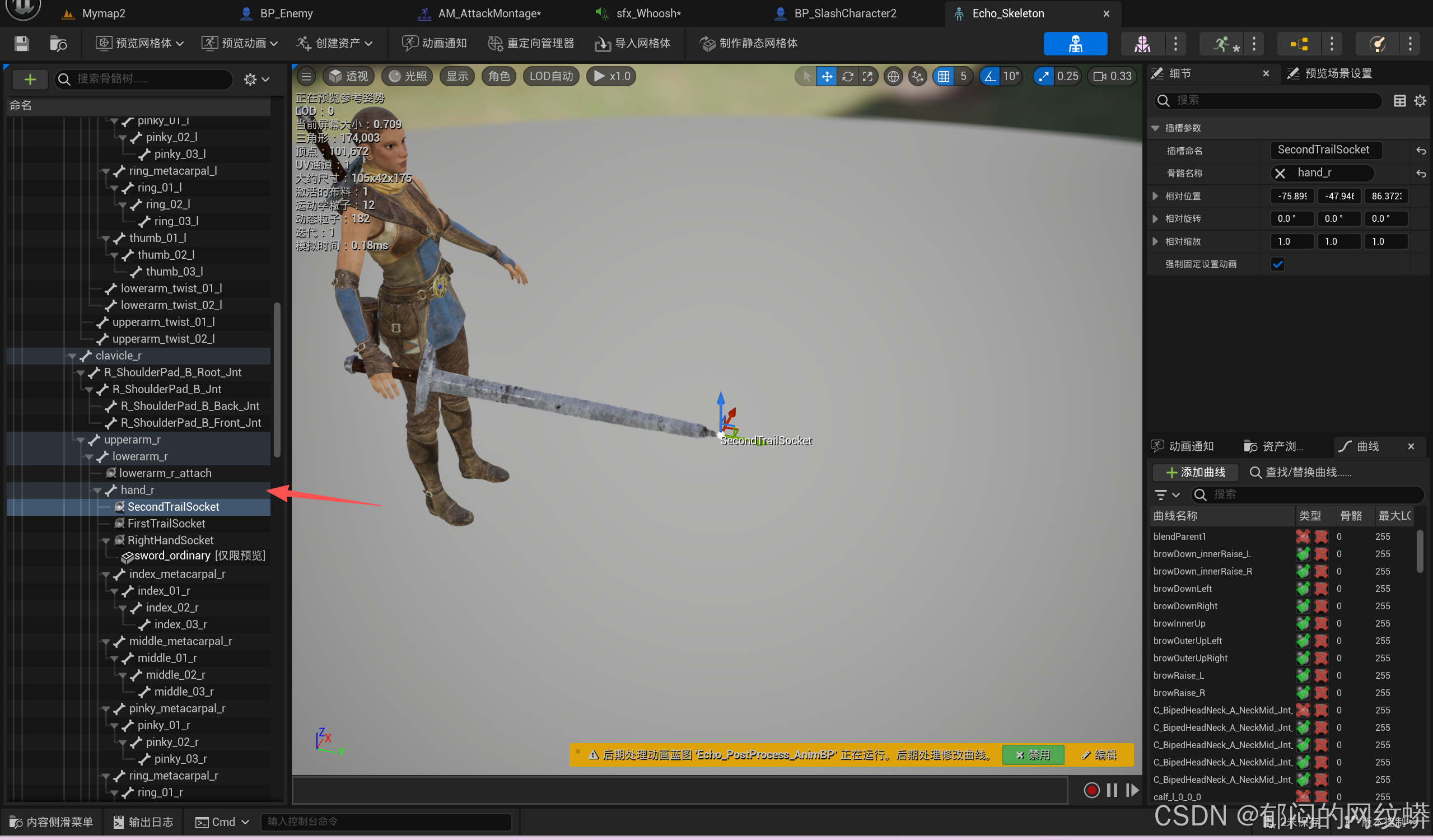Click the green add socket plus button

tap(30, 79)
